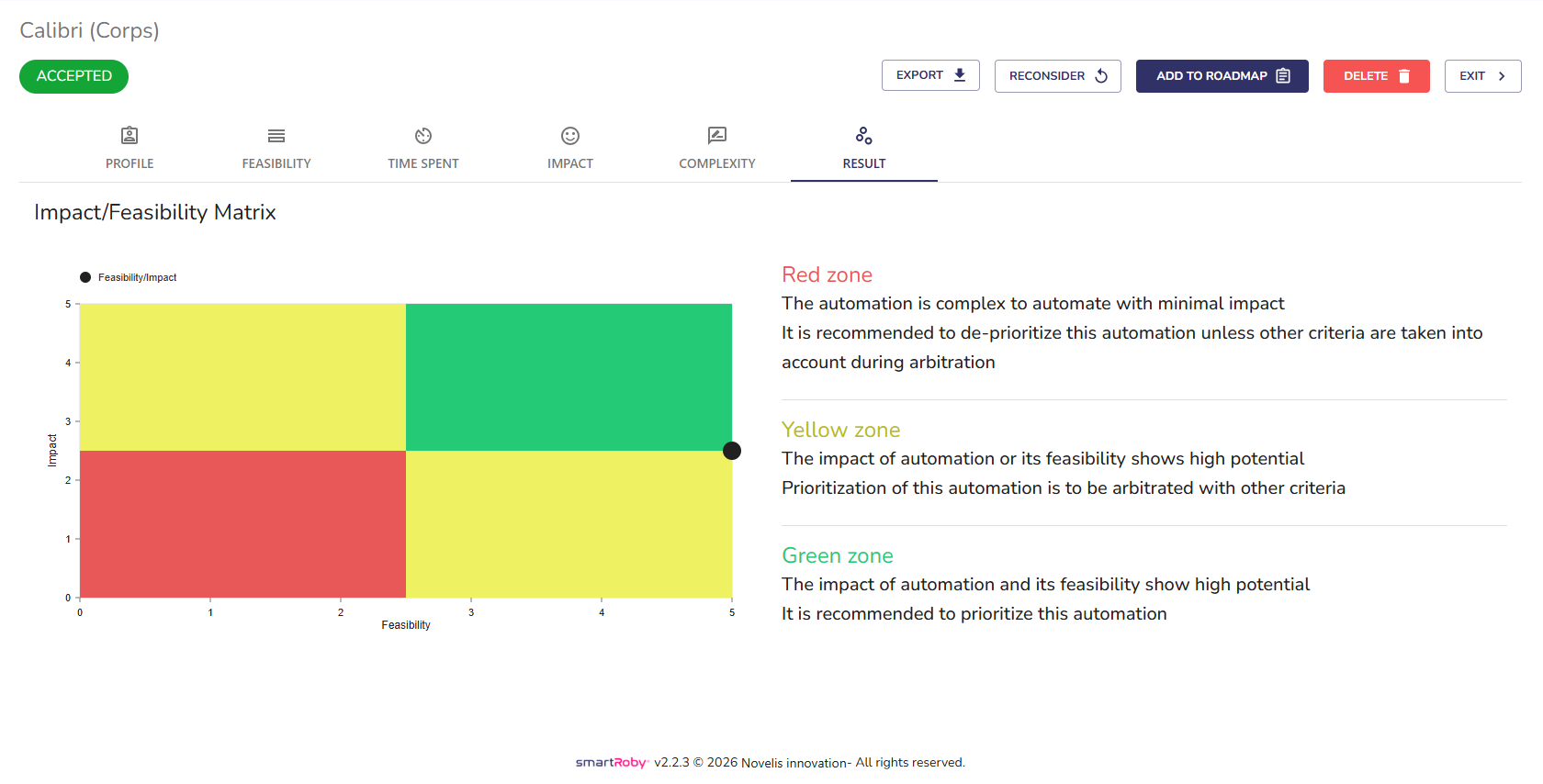Click the Reconsider circular arrow icon
The image size is (1543, 784).
pyautogui.click(x=1101, y=76)
